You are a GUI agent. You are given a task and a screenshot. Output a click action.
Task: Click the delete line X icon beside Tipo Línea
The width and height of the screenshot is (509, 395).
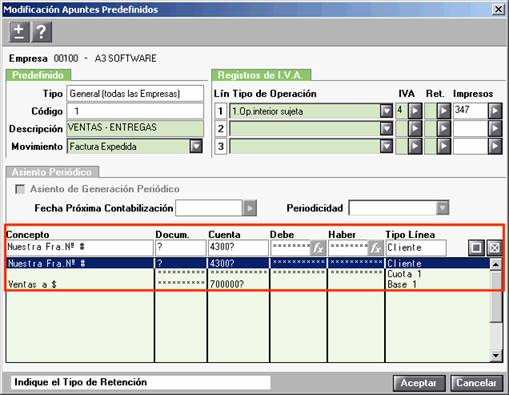tap(494, 248)
